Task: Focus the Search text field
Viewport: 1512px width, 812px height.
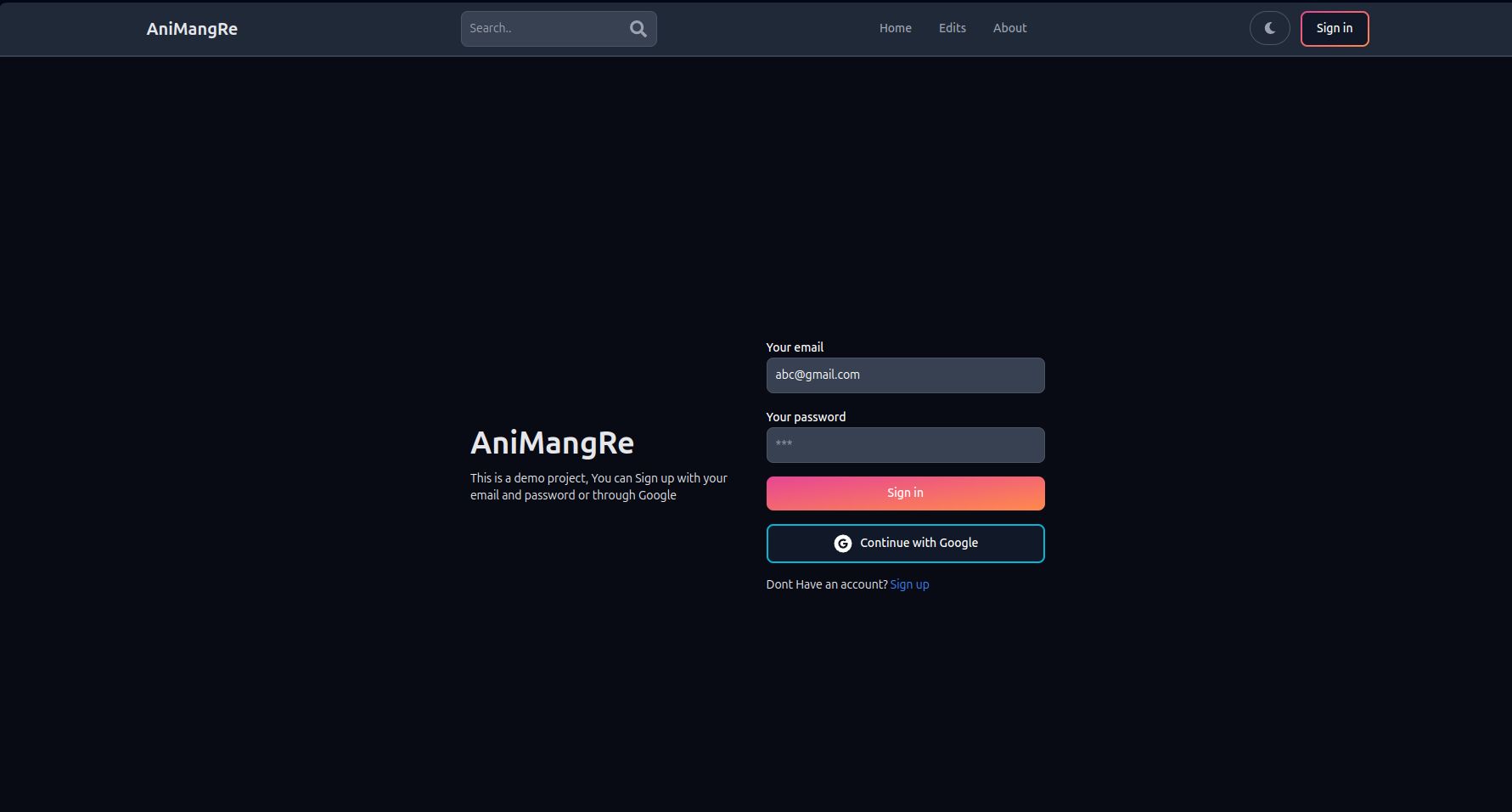Action: coord(543,29)
